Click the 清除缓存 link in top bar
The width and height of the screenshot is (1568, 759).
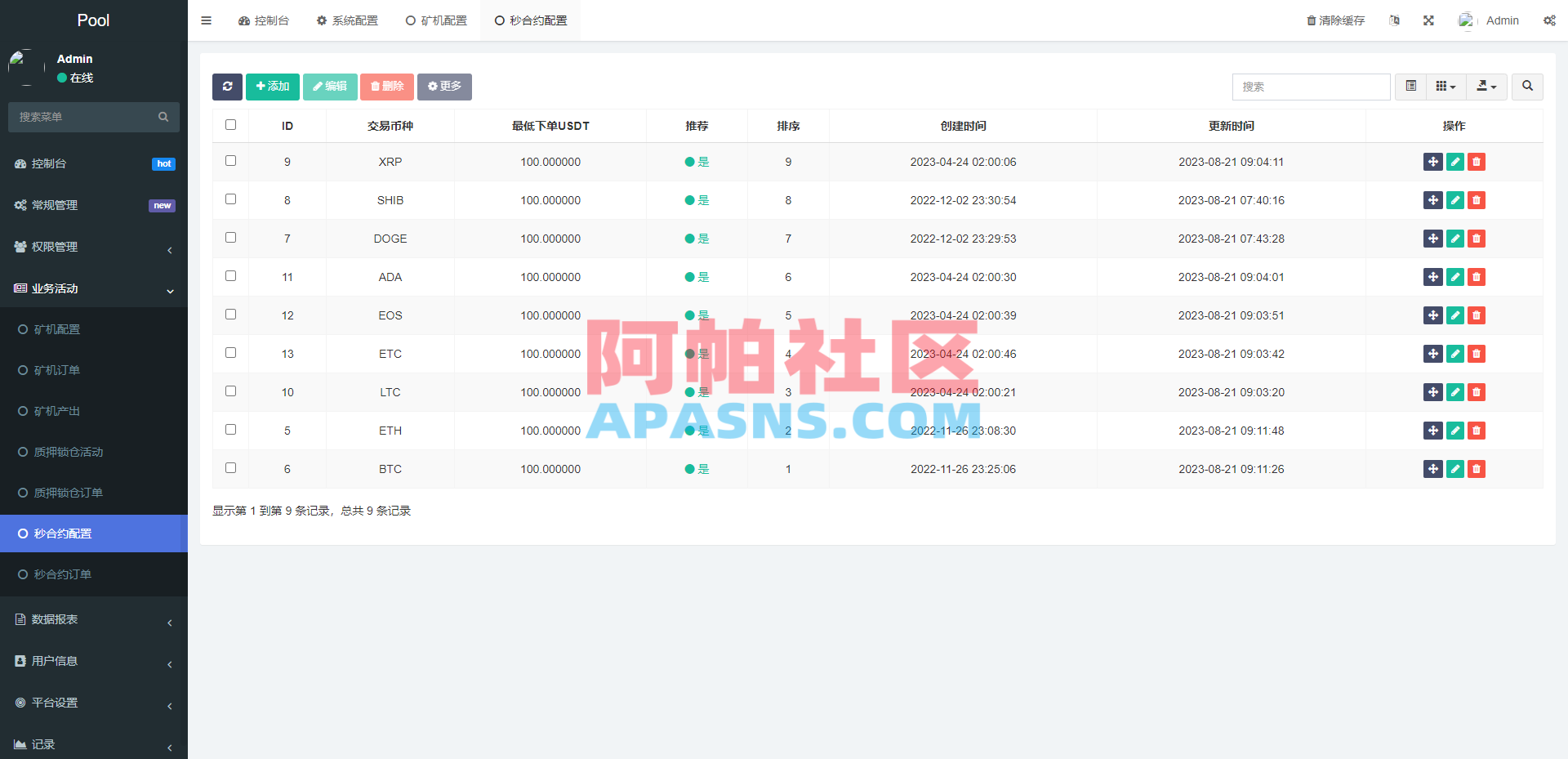click(x=1335, y=20)
